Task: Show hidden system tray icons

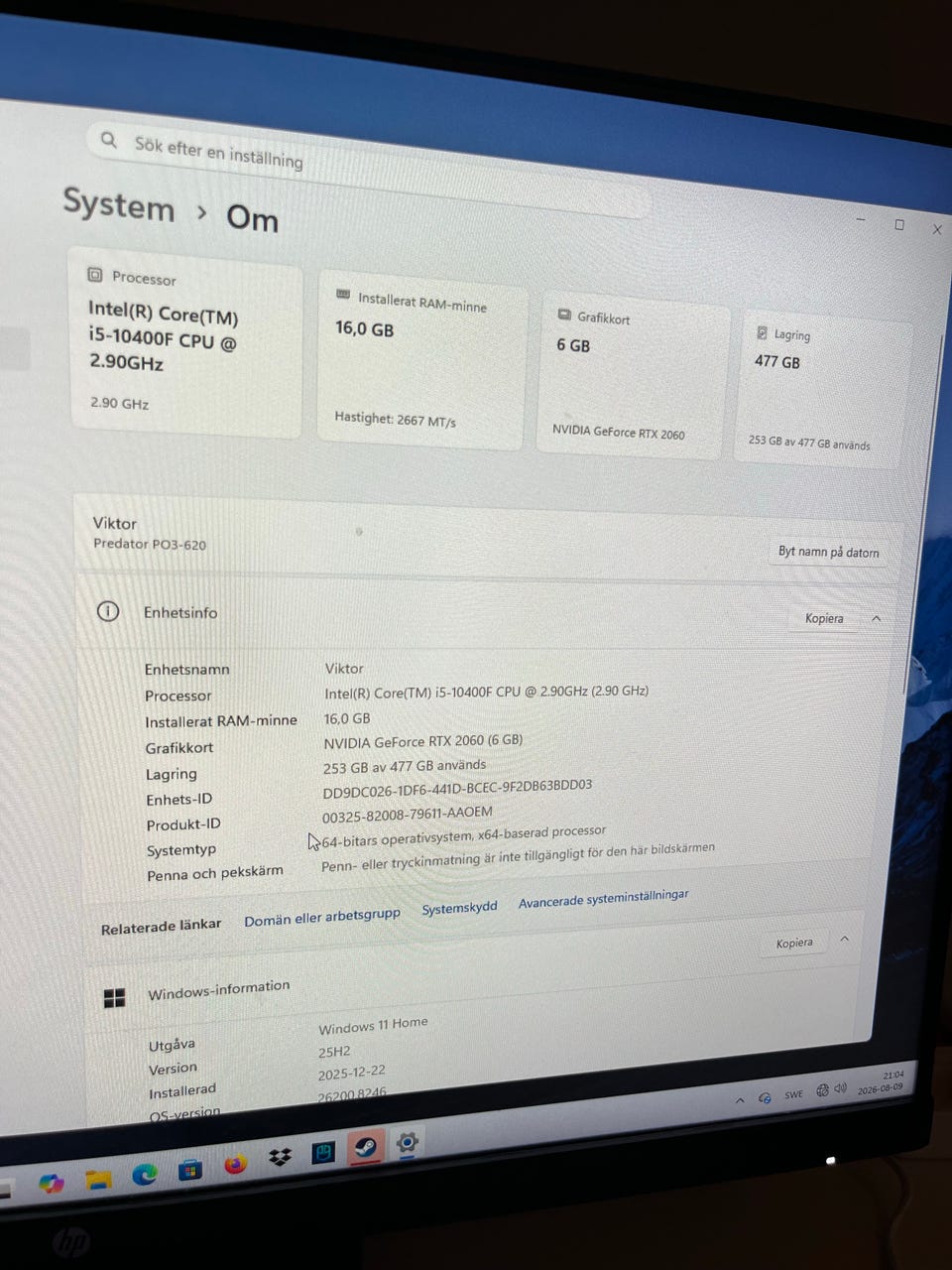Action: pyautogui.click(x=740, y=1100)
